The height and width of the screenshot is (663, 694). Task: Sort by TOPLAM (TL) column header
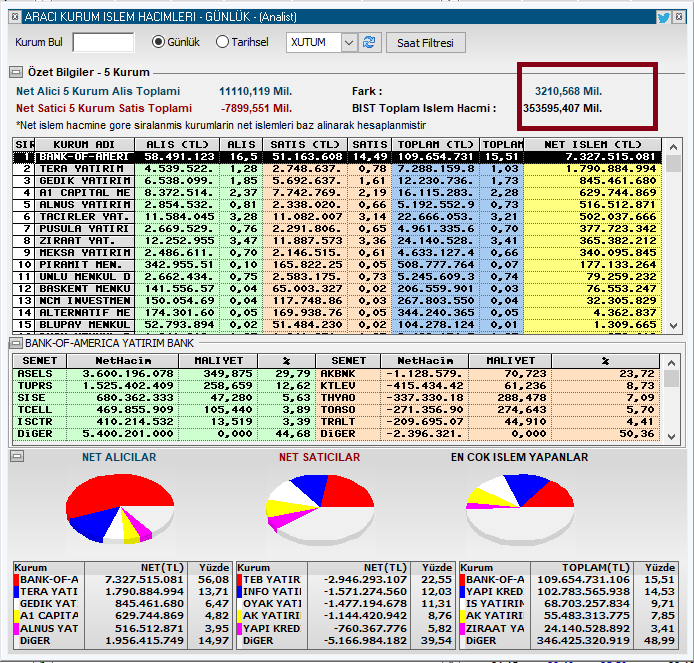click(436, 145)
